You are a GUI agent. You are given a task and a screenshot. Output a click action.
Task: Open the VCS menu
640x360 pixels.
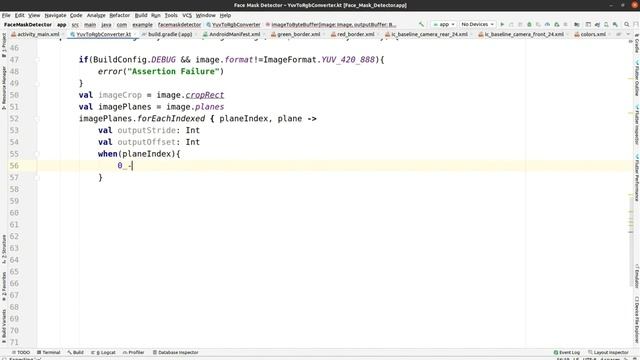click(x=187, y=15)
